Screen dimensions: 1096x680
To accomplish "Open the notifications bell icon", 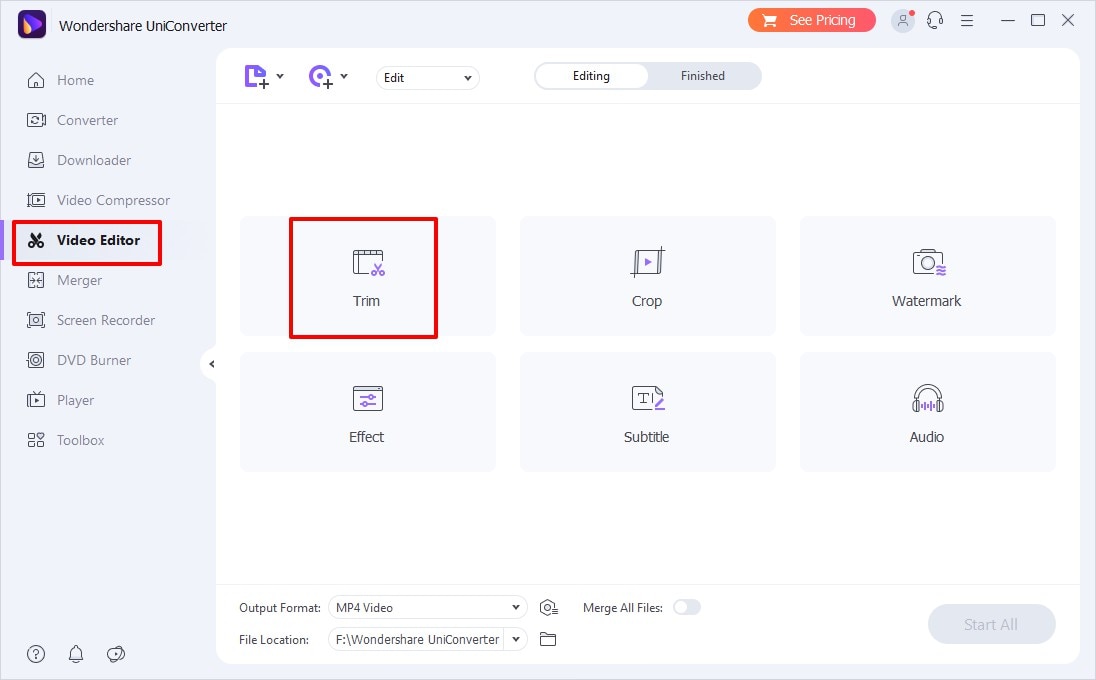I will tap(75, 654).
